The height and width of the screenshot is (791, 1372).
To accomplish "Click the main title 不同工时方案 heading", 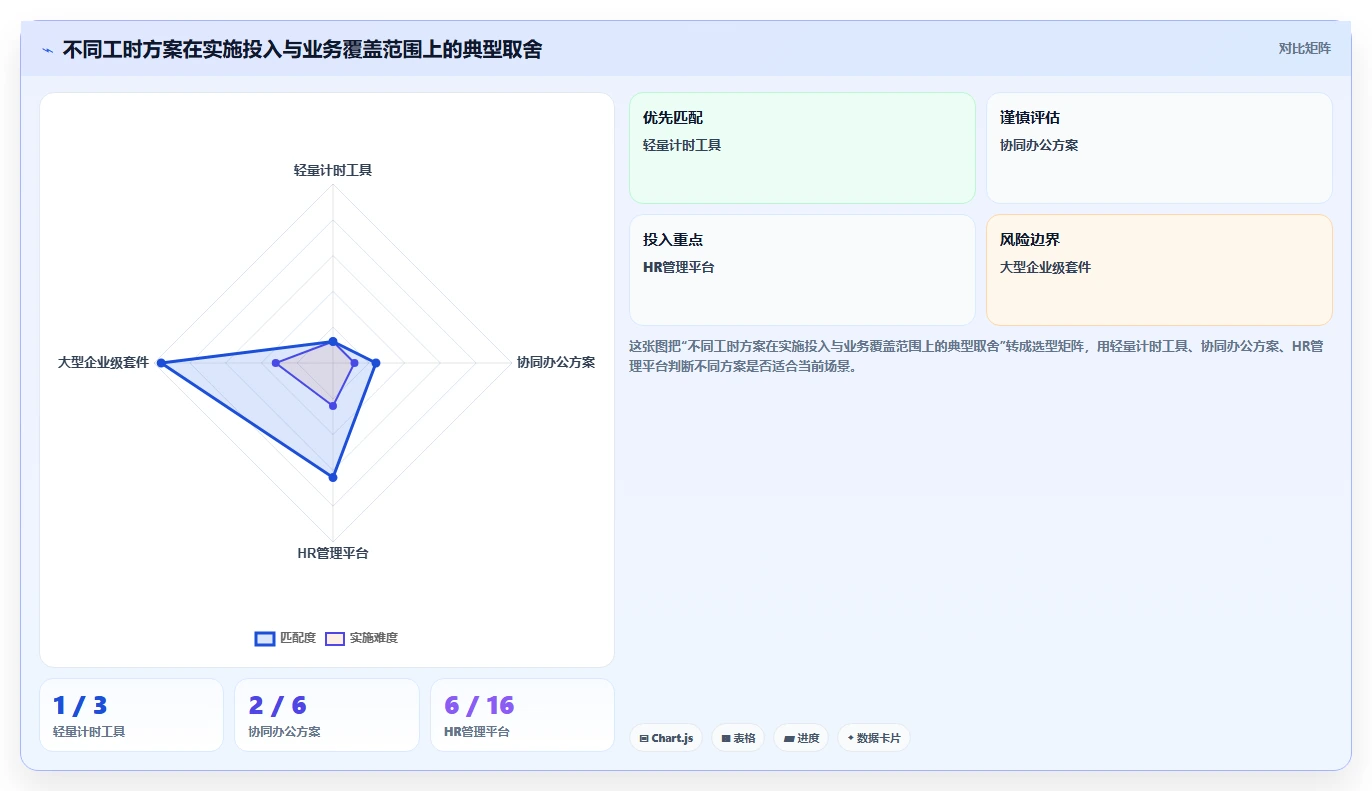I will (303, 49).
